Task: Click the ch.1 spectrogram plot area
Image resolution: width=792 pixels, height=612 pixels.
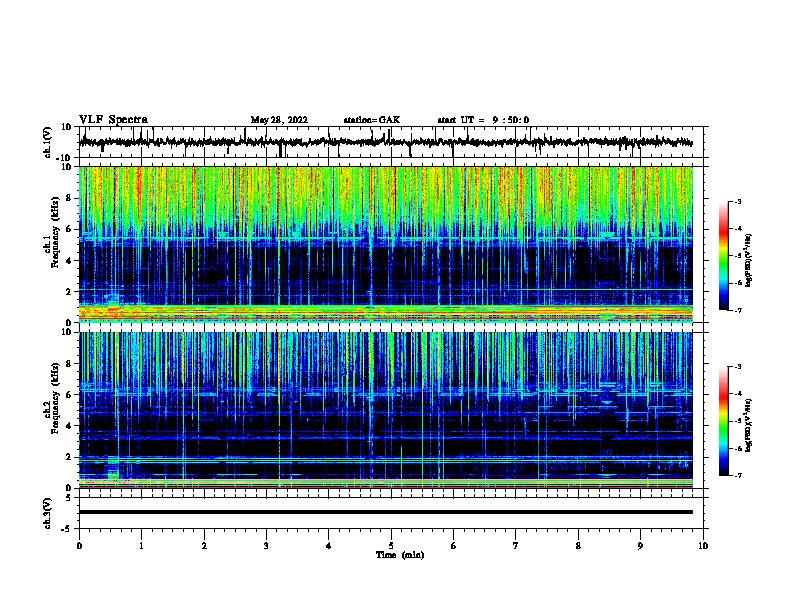Action: (x=386, y=244)
